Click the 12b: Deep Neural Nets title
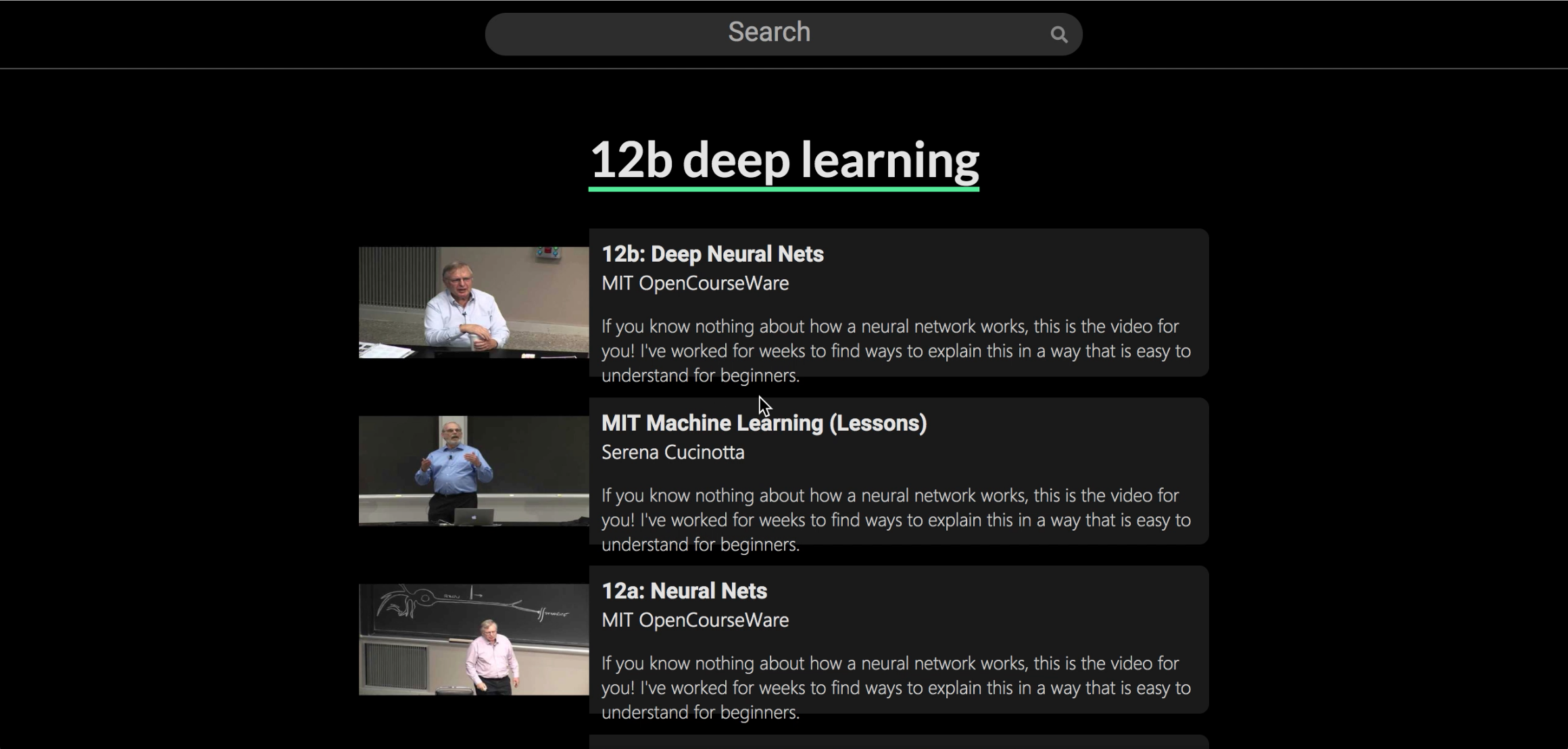Screen dimensions: 1568x749 click(712, 254)
